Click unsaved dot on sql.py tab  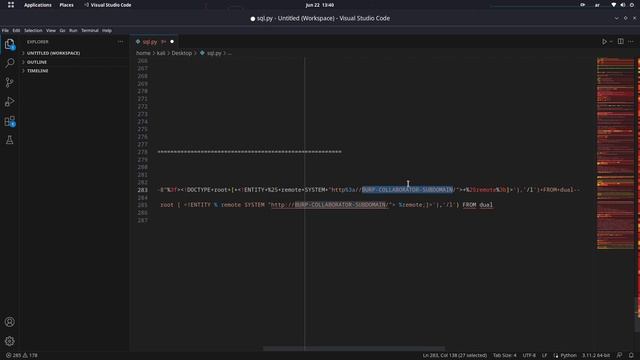pyautogui.click(x=172, y=42)
